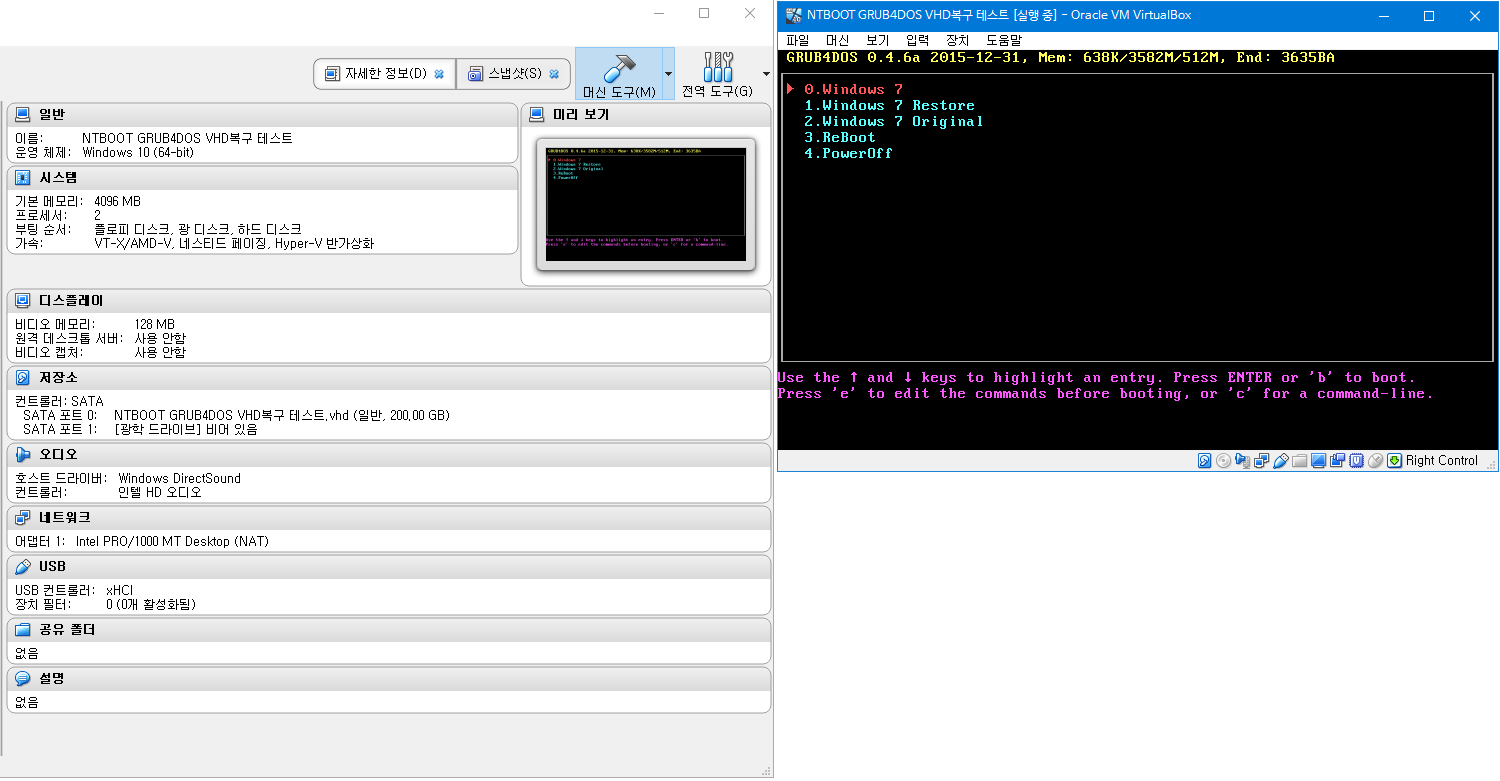Click the 시스템 section chip icon
1500x781 pixels.
click(x=23, y=178)
